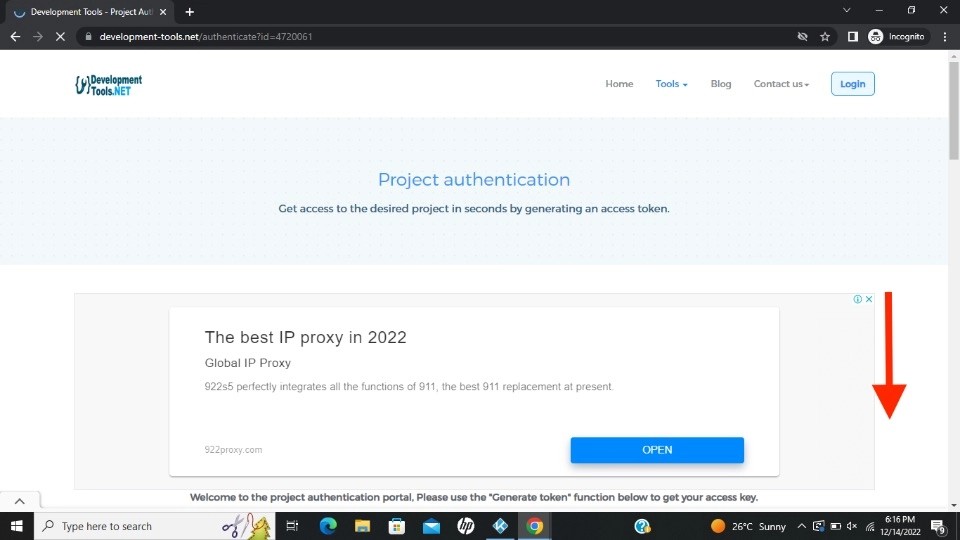This screenshot has height=540, width=960.
Task: Click the padlock site info icon
Action: pos(88,37)
